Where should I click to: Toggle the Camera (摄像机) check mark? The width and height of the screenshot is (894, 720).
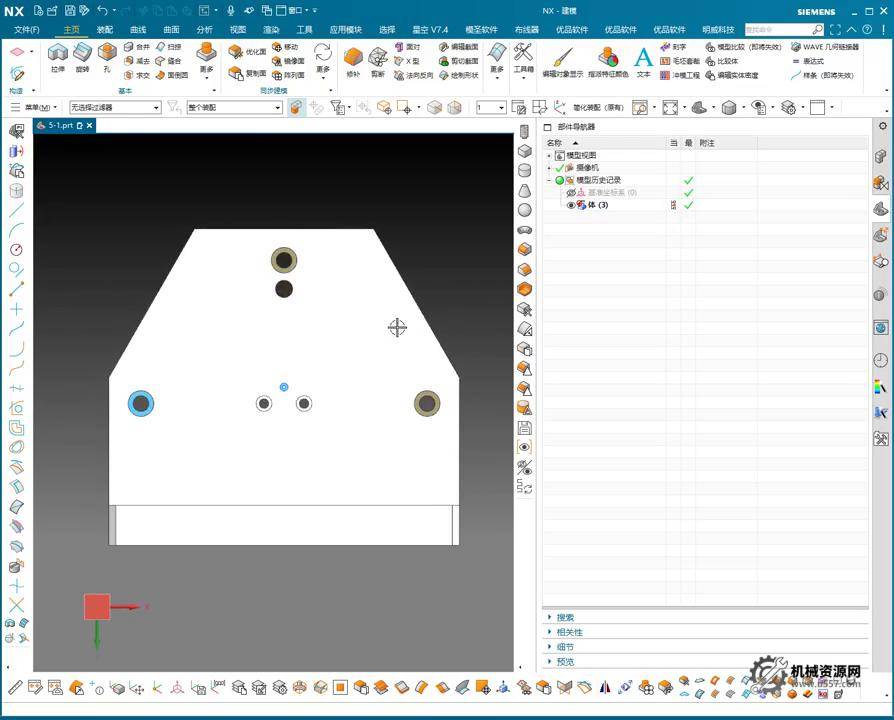(560, 168)
